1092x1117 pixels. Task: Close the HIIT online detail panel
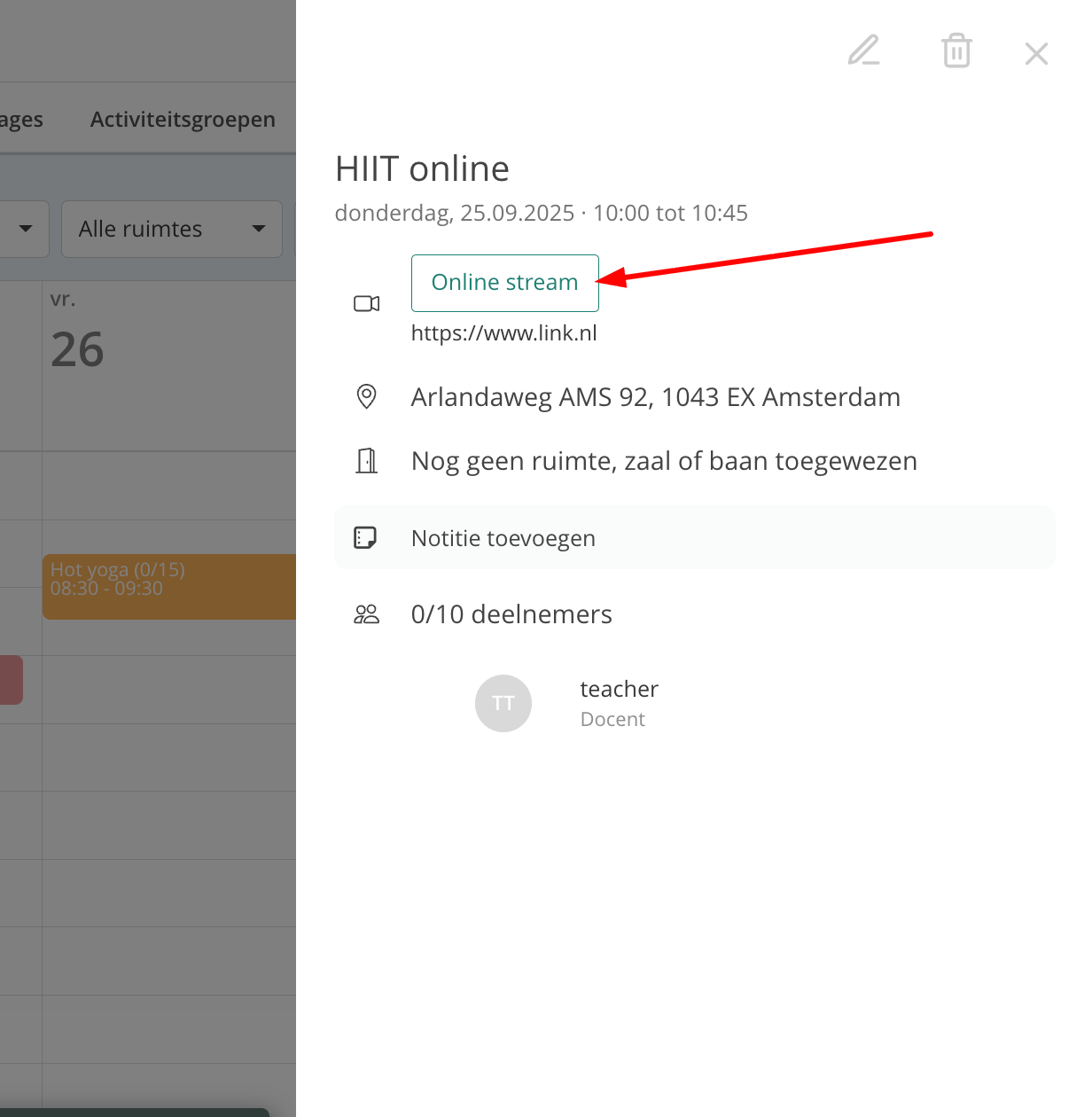coord(1036,53)
